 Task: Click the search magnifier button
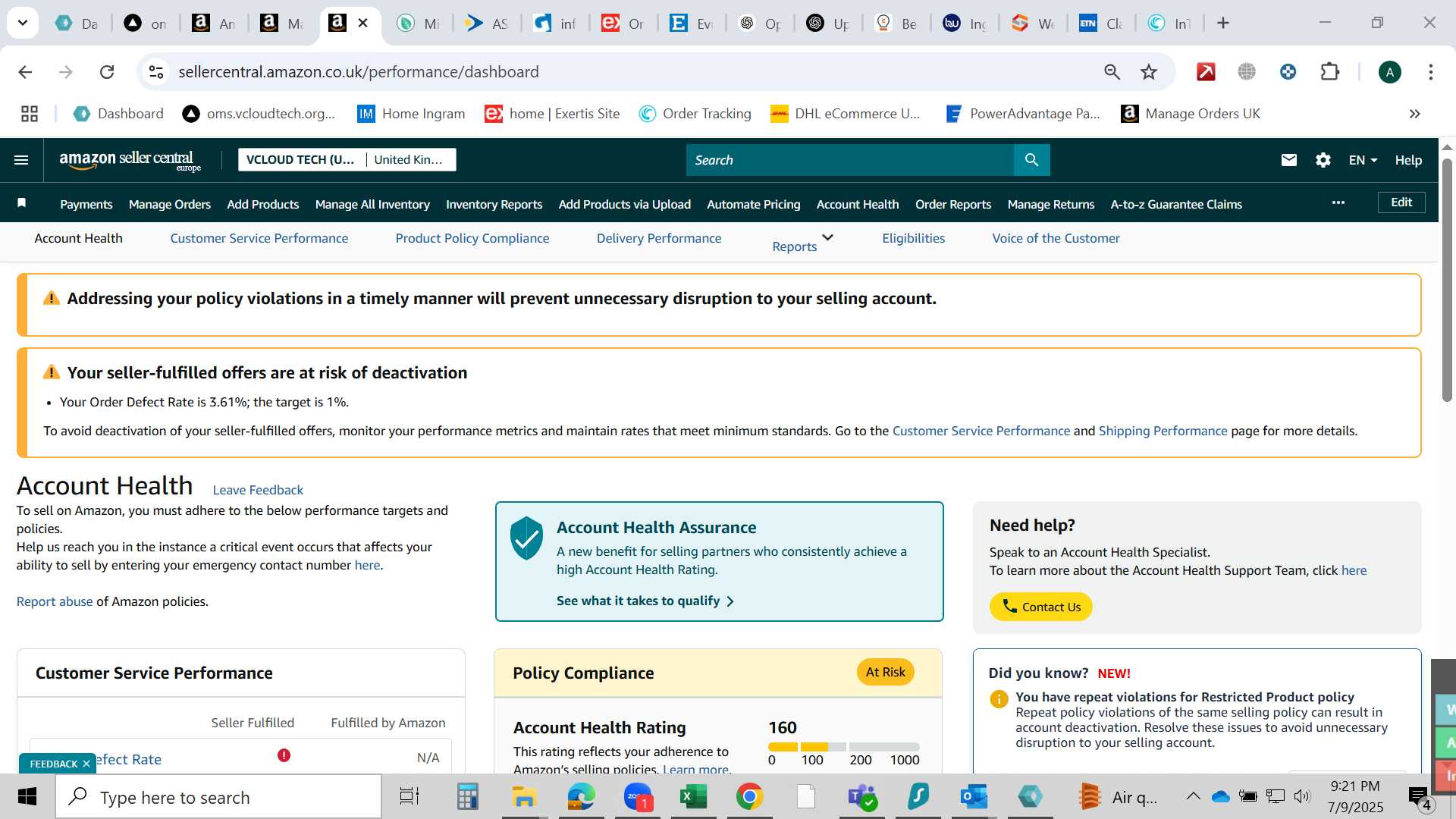[x=1031, y=160]
